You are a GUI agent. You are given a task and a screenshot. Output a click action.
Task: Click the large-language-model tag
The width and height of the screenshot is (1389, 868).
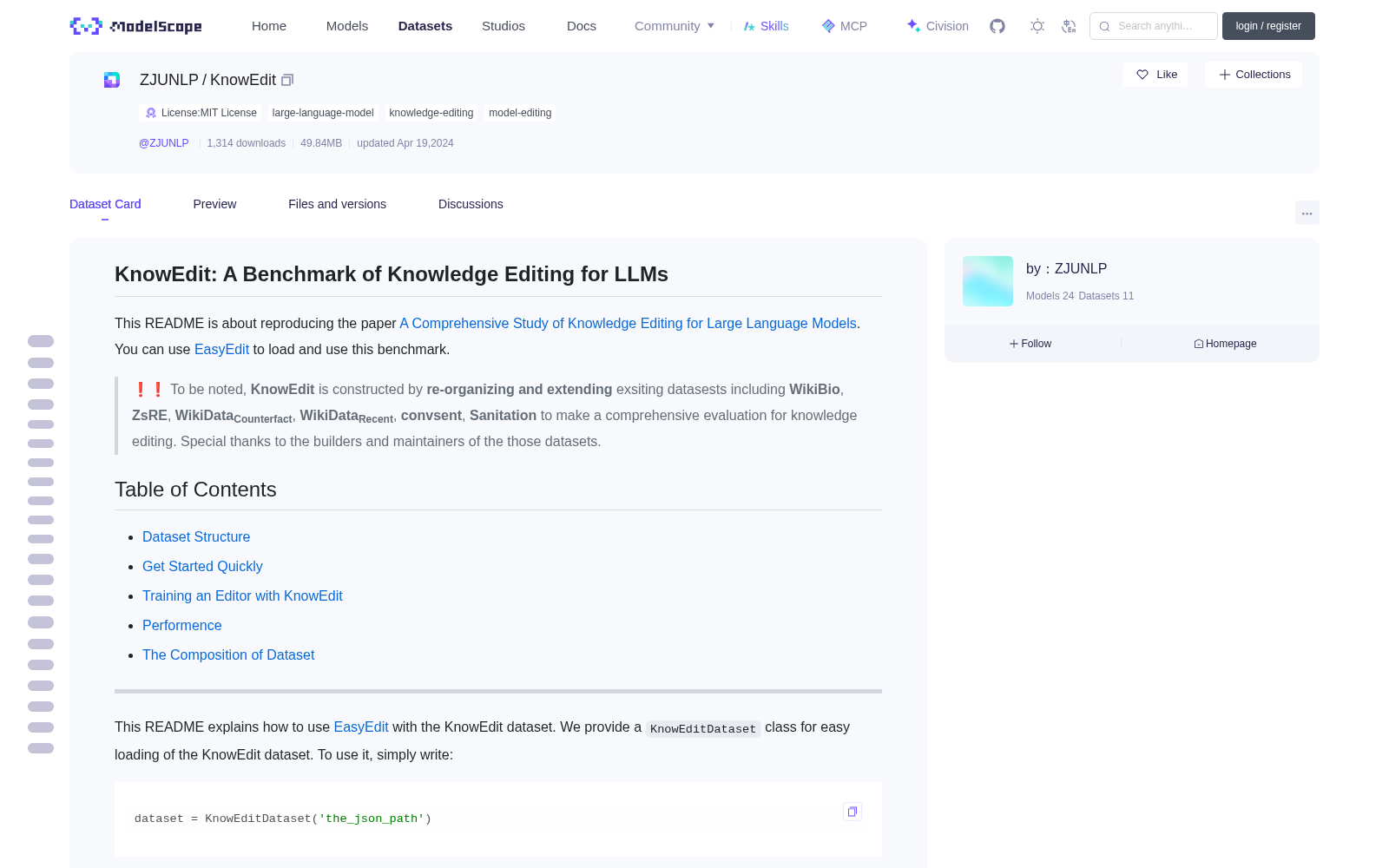click(x=323, y=113)
